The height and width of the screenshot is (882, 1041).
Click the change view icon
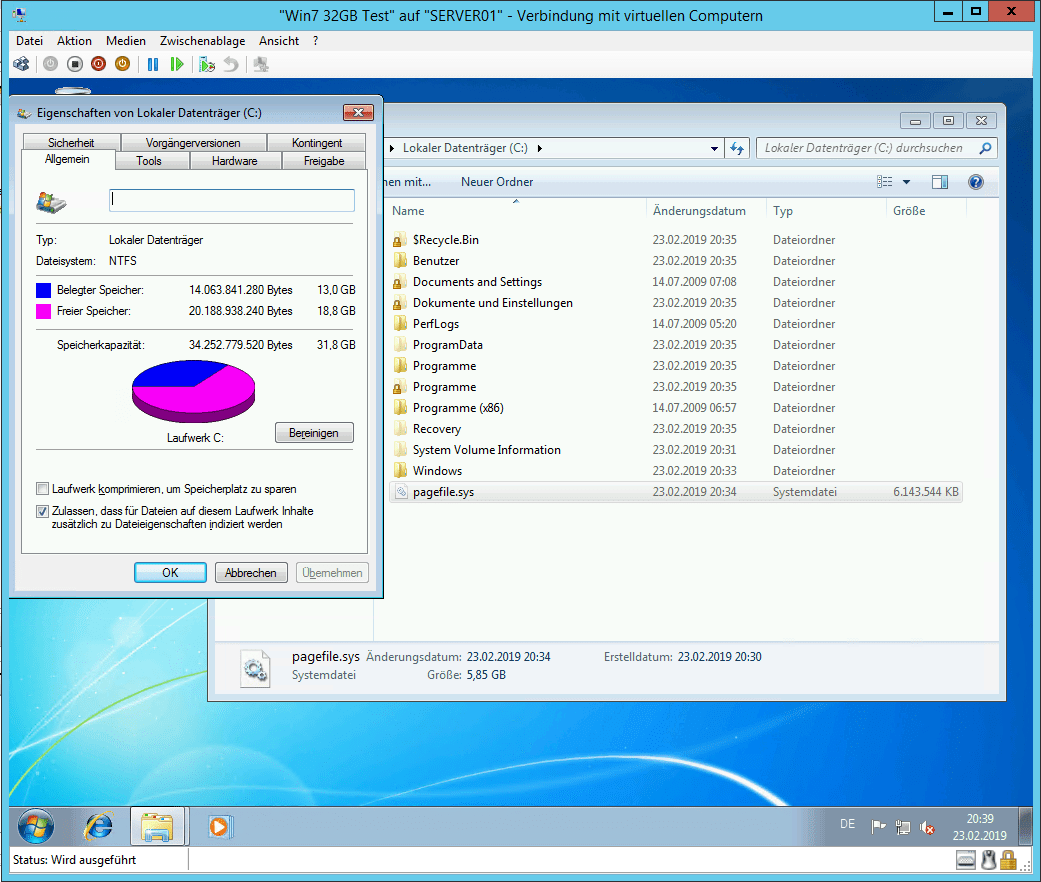click(885, 182)
